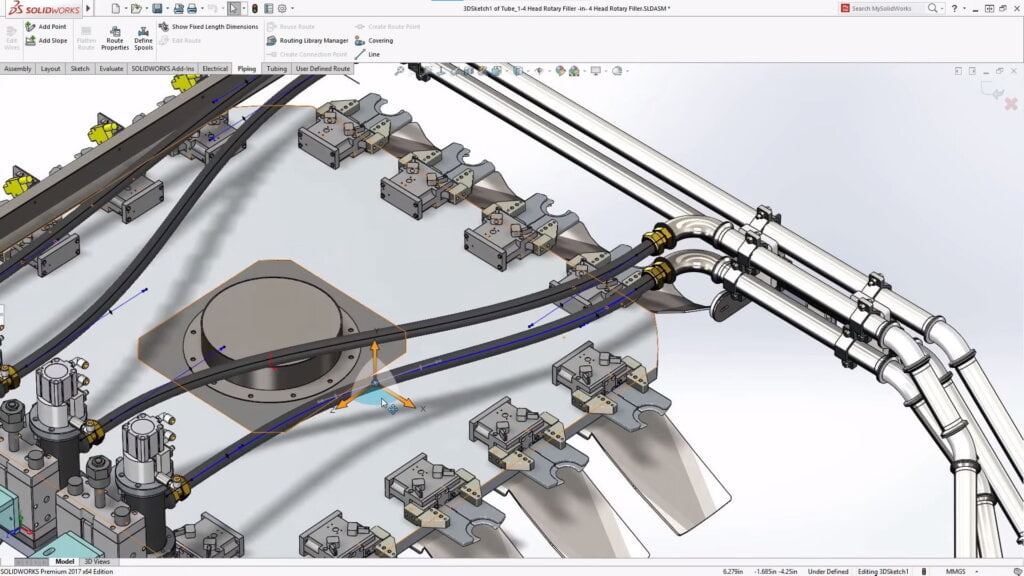The image size is (1024, 576).
Task: Select the Line tool in Piping ribbon
Action: tap(373, 55)
